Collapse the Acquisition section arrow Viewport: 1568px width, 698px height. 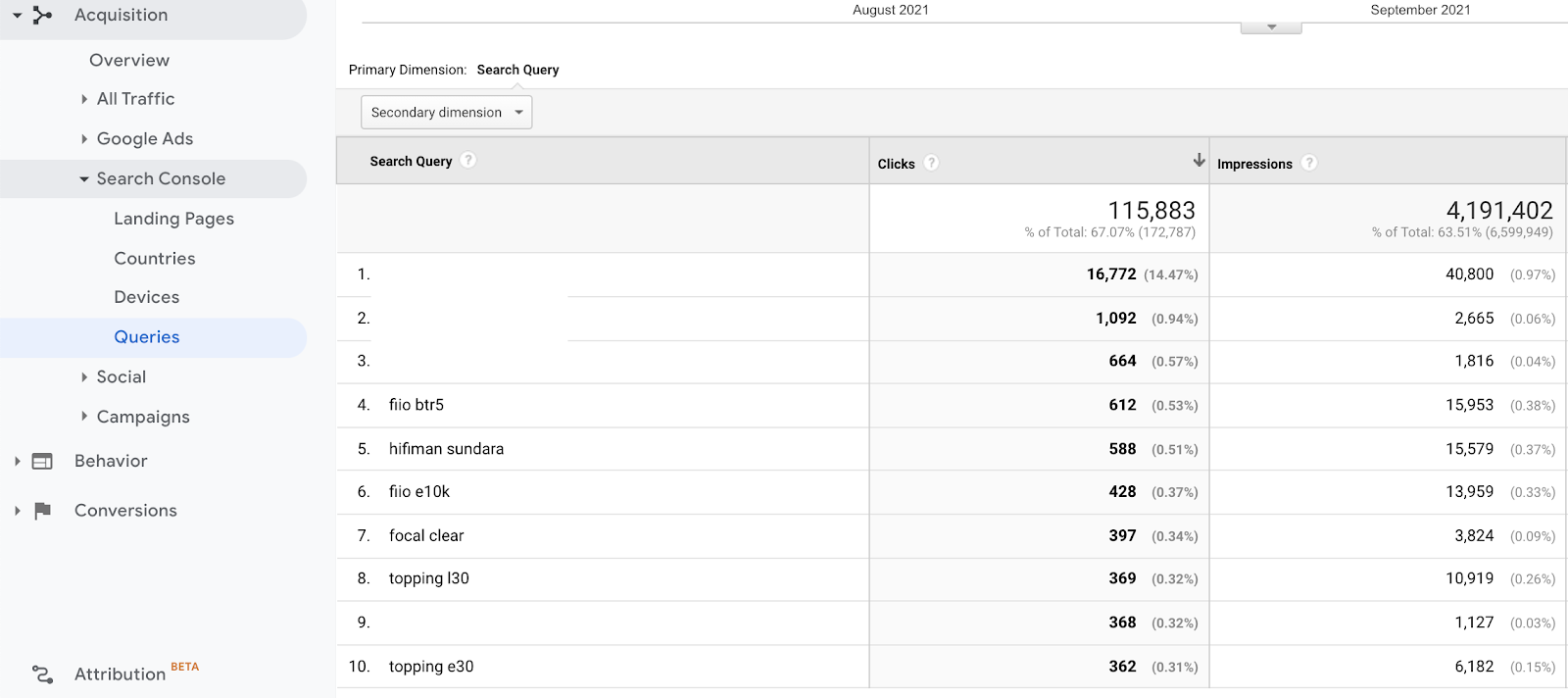pyautogui.click(x=17, y=16)
